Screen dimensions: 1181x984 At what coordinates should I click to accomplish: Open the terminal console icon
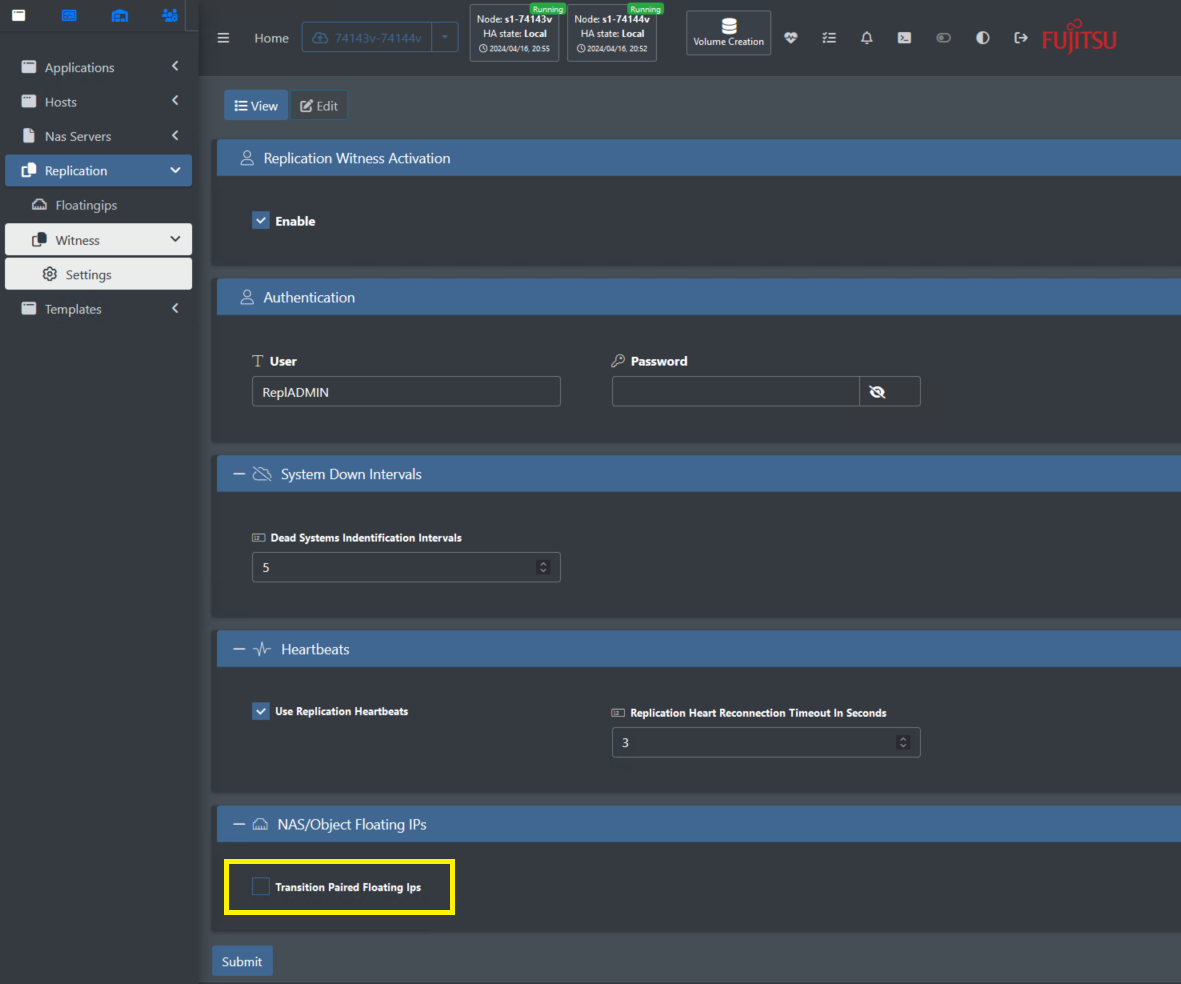tap(905, 38)
